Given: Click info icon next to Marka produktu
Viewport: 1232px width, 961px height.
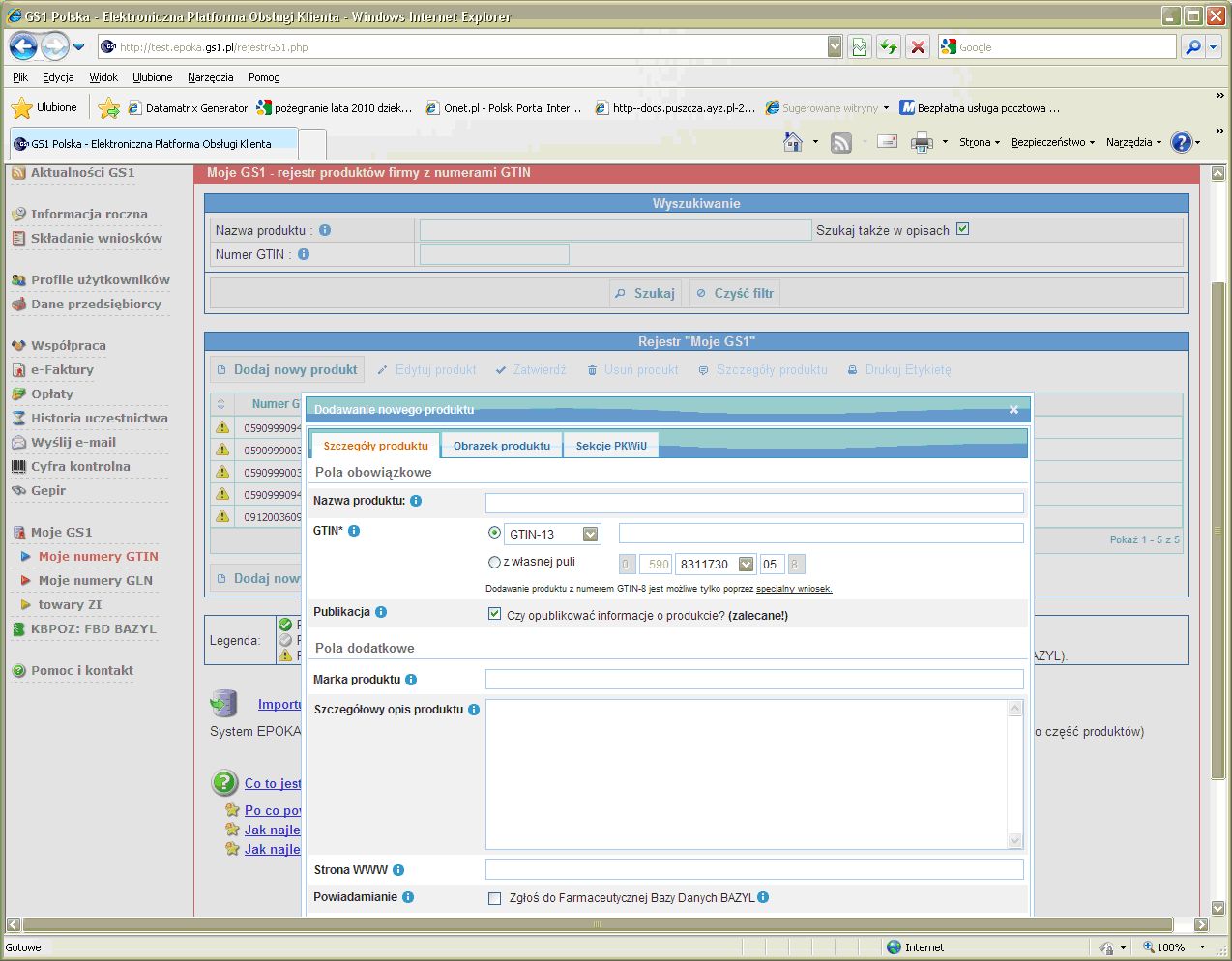Looking at the screenshot, I should click(411, 680).
